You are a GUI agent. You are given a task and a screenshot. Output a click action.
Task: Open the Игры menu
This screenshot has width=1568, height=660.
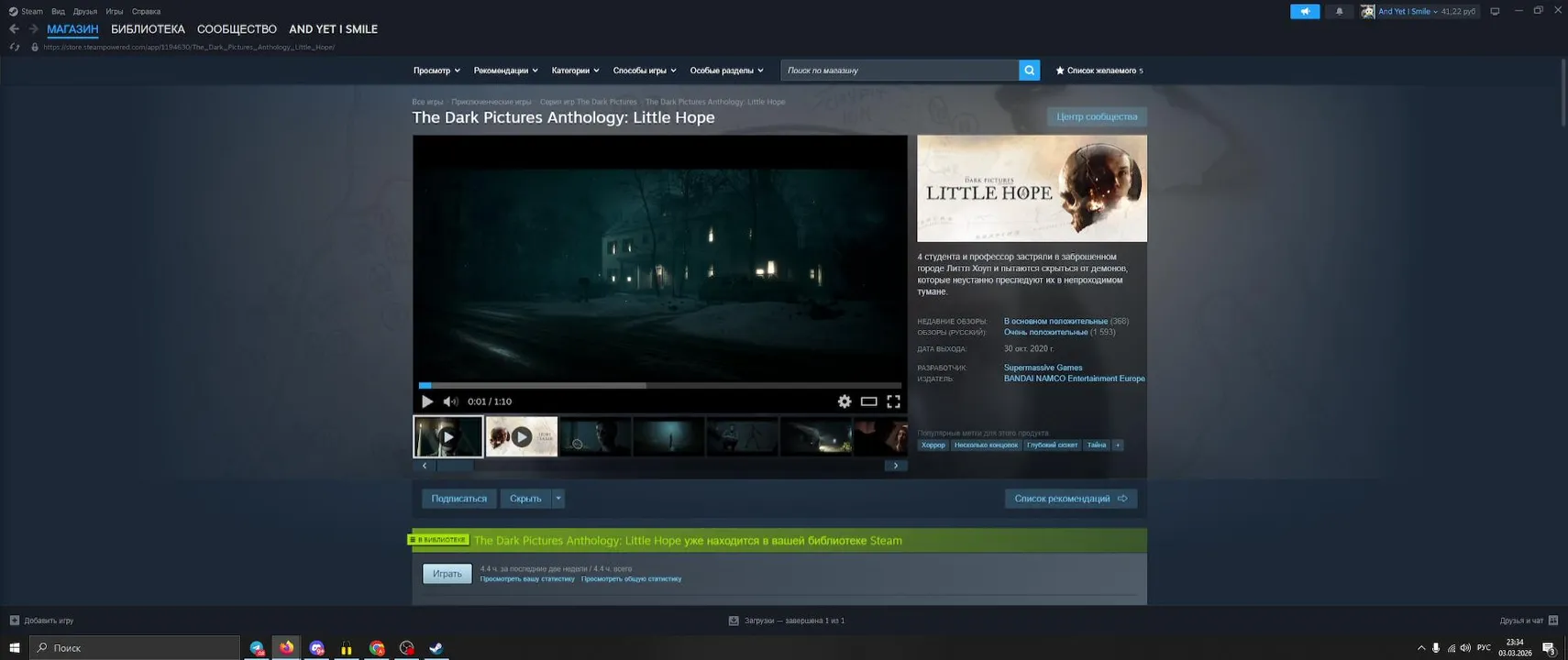pos(115,11)
